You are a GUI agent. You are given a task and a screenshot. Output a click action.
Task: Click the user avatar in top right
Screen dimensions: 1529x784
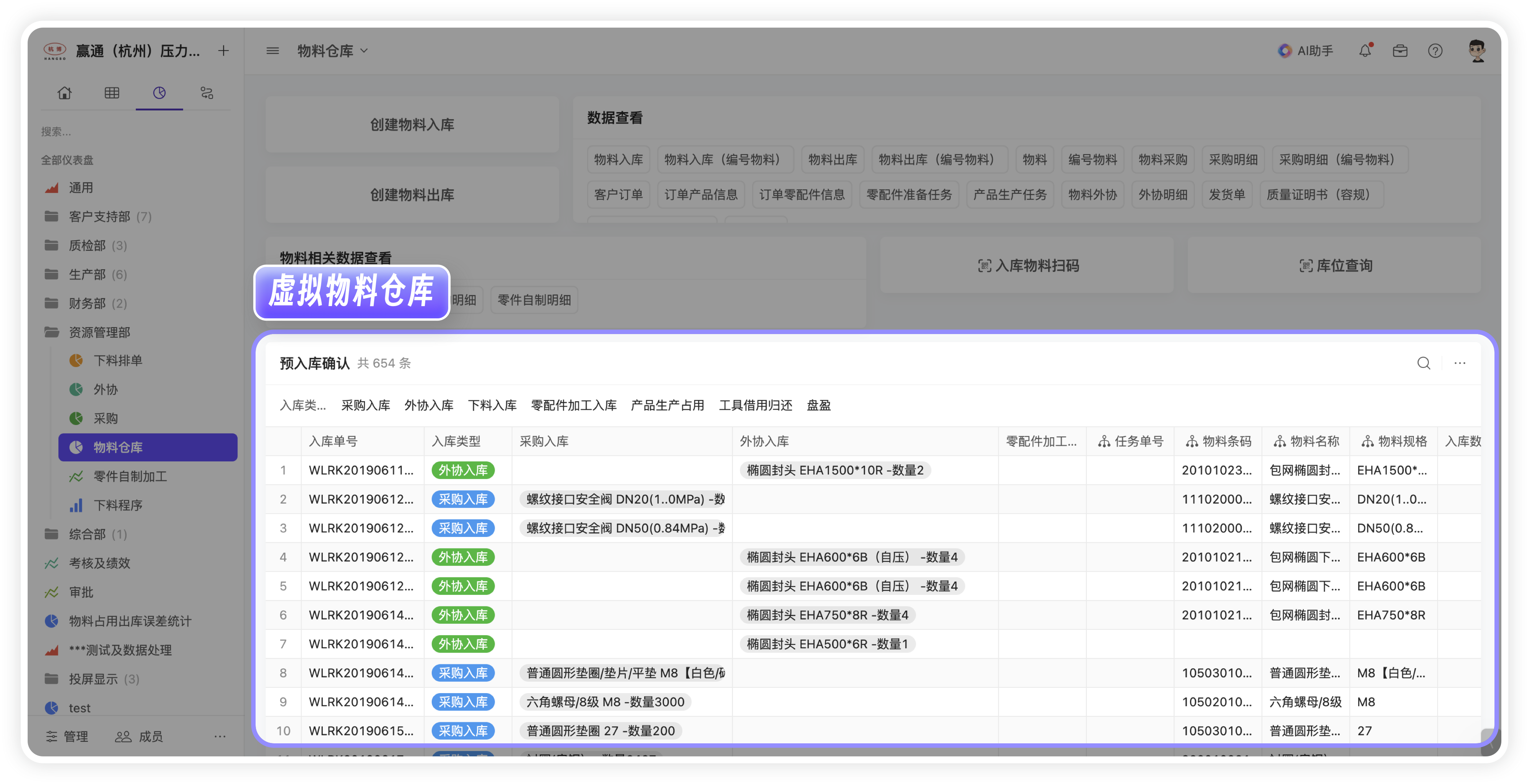[x=1476, y=51]
